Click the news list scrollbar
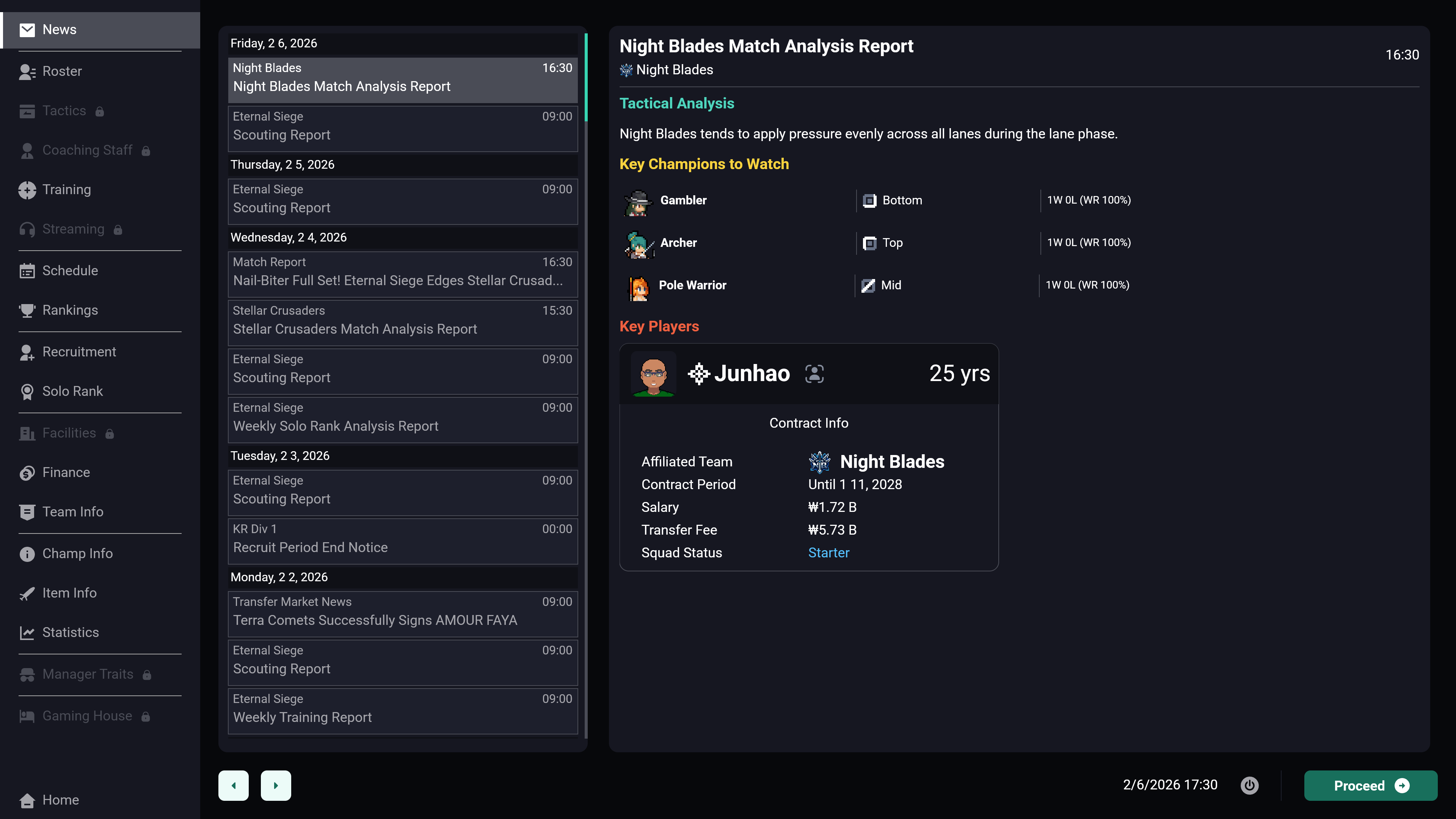Viewport: 1456px width, 819px height. 585,77
